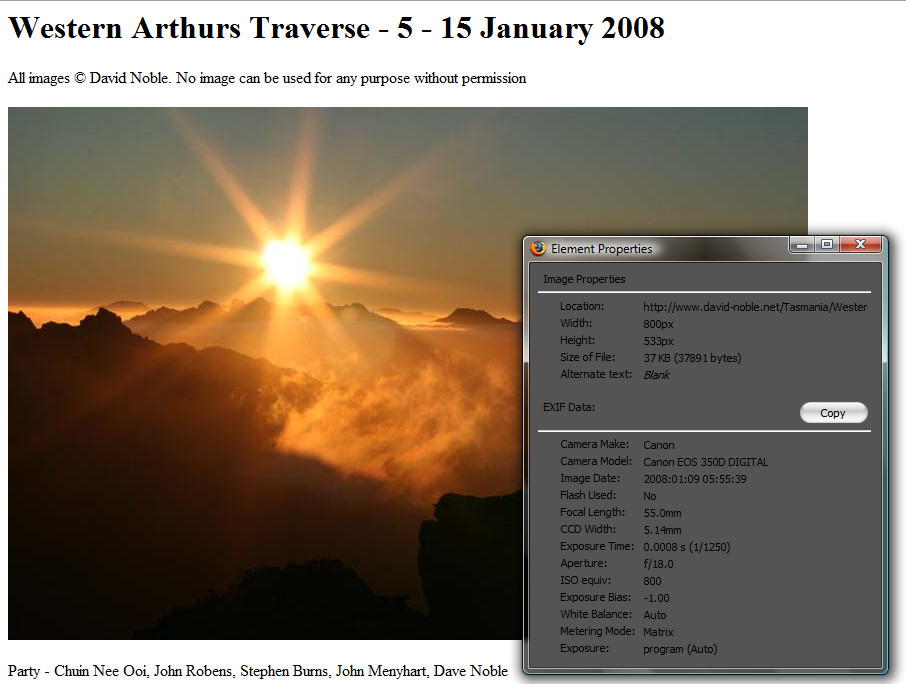
Task: Minimize the Element Properties window
Action: (x=802, y=245)
